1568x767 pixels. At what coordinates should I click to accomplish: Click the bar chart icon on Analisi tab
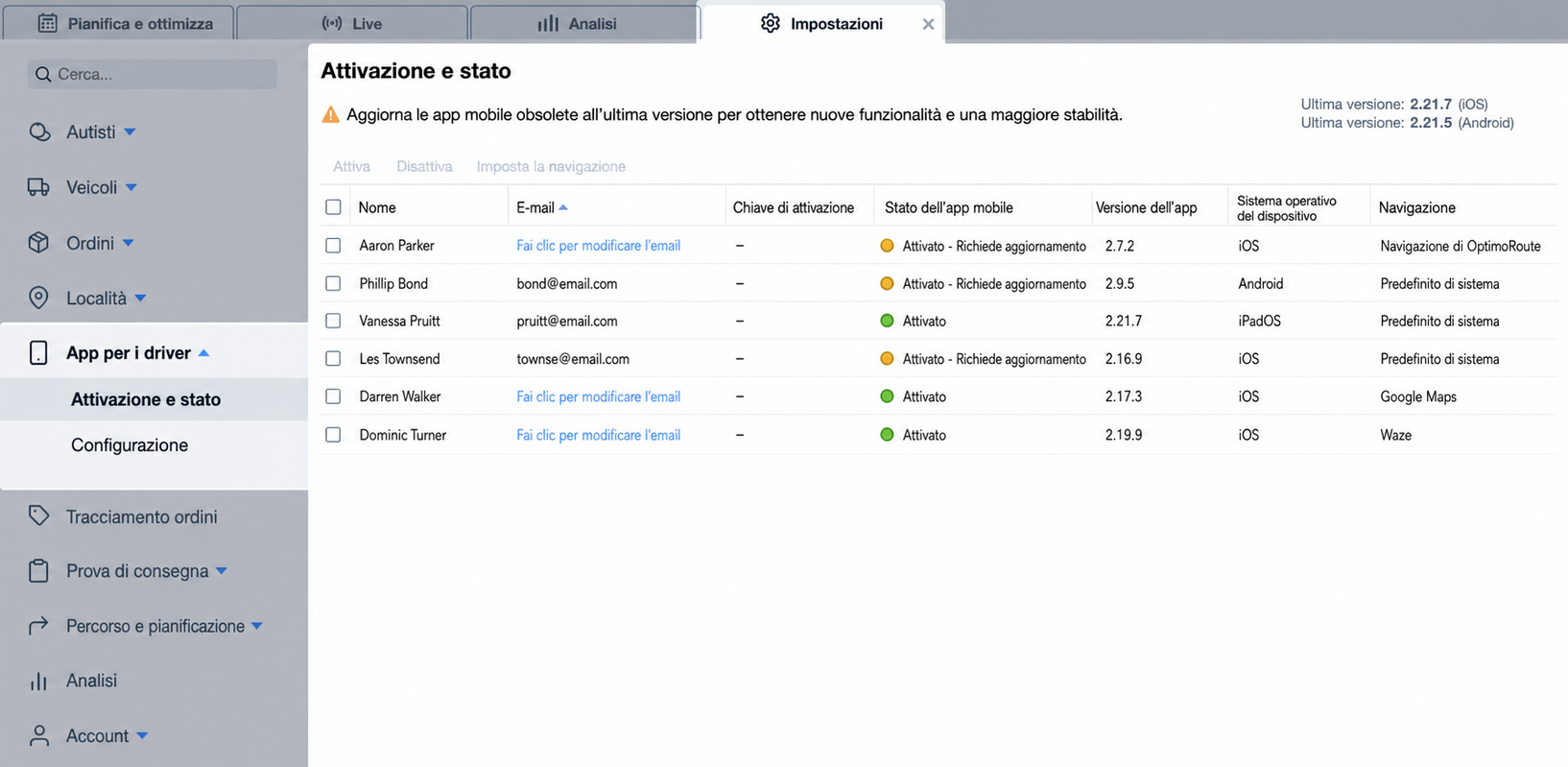(548, 23)
